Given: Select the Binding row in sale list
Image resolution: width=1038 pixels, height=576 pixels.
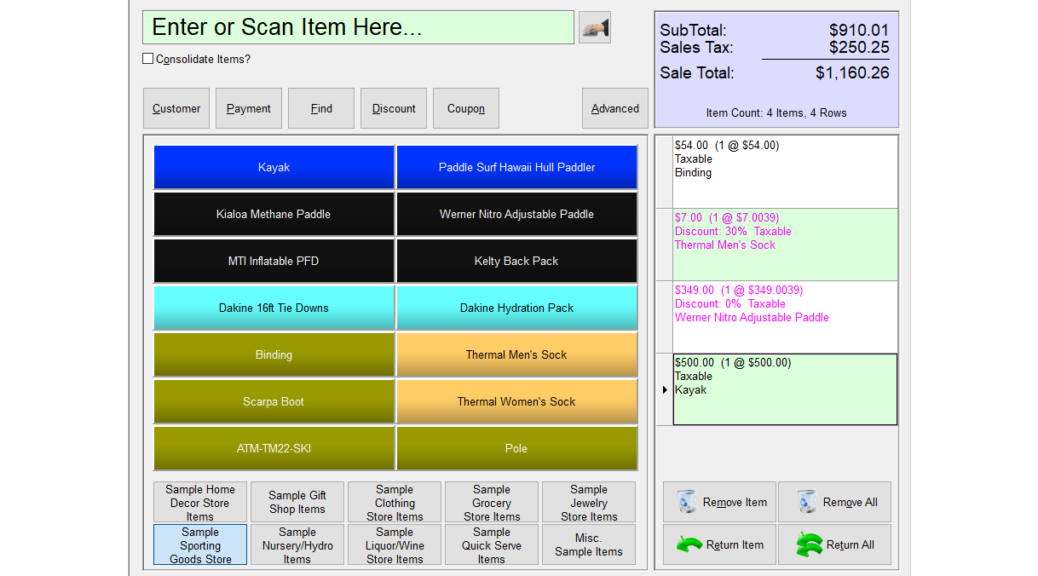Looking at the screenshot, I should pyautogui.click(x=784, y=171).
